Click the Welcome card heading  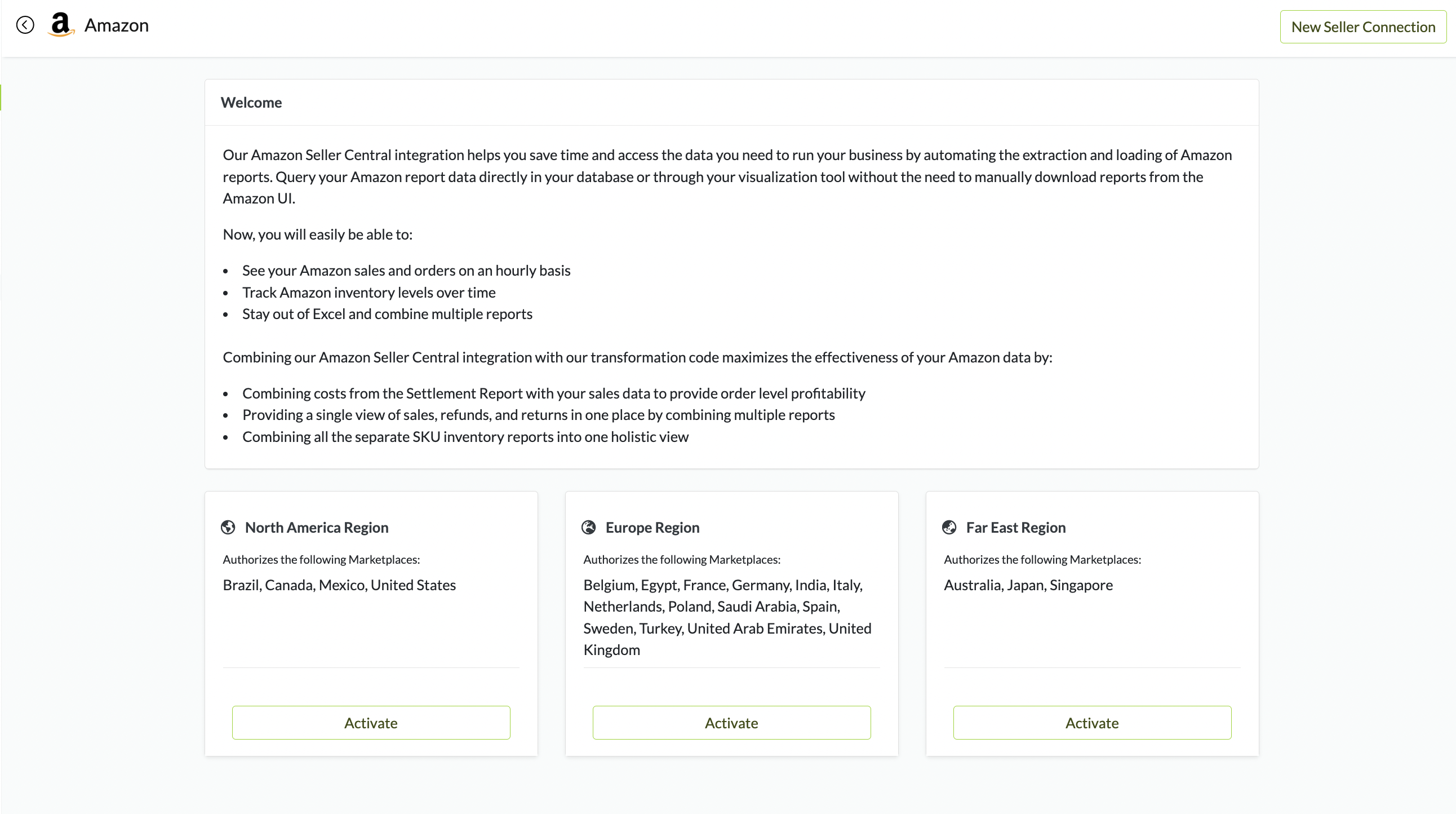pos(251,103)
